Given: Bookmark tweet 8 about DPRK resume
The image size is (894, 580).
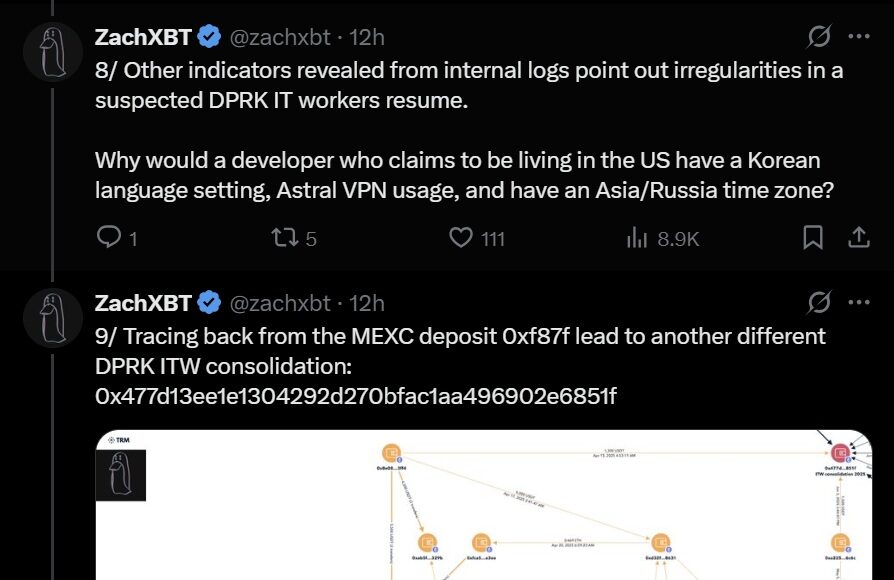Looking at the screenshot, I should [x=812, y=237].
